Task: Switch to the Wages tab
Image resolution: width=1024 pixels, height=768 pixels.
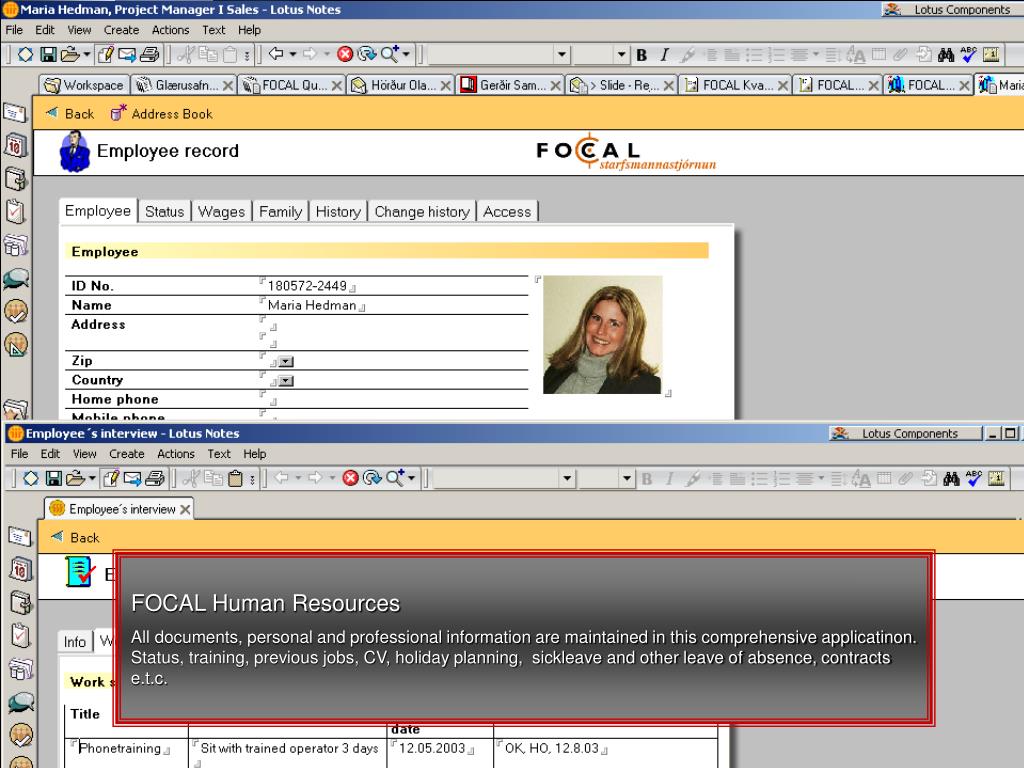Action: coord(221,212)
